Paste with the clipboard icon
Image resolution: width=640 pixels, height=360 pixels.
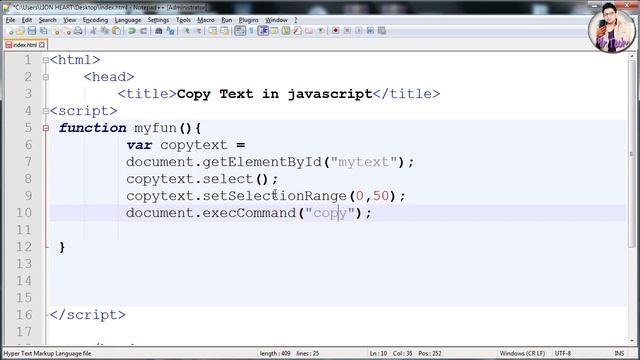(116, 31)
